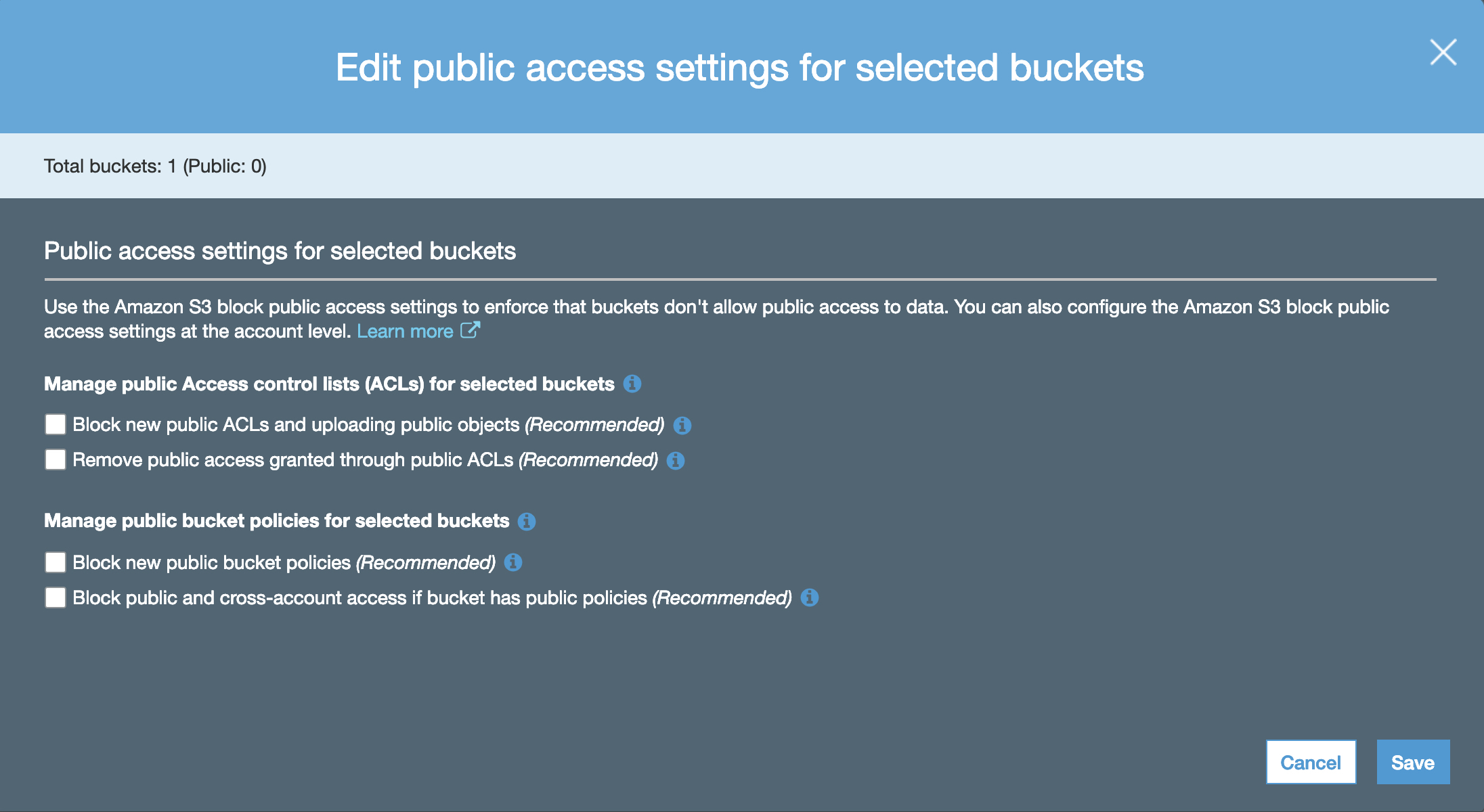Click info icon beside bucket policies heading
The height and width of the screenshot is (812, 1484).
[527, 521]
